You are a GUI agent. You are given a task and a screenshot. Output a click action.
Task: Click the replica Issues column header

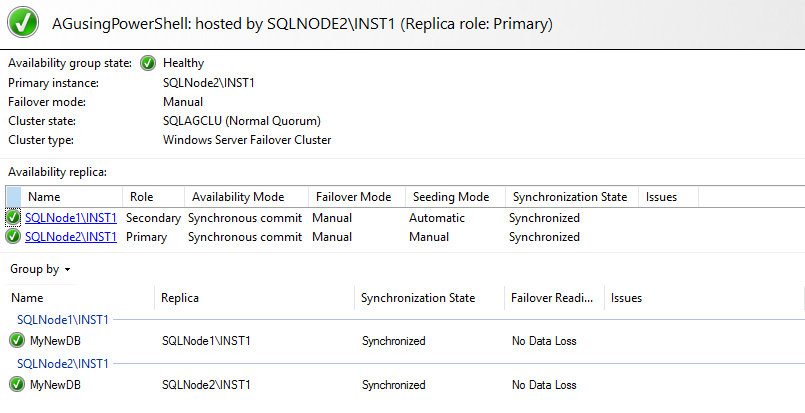662,197
